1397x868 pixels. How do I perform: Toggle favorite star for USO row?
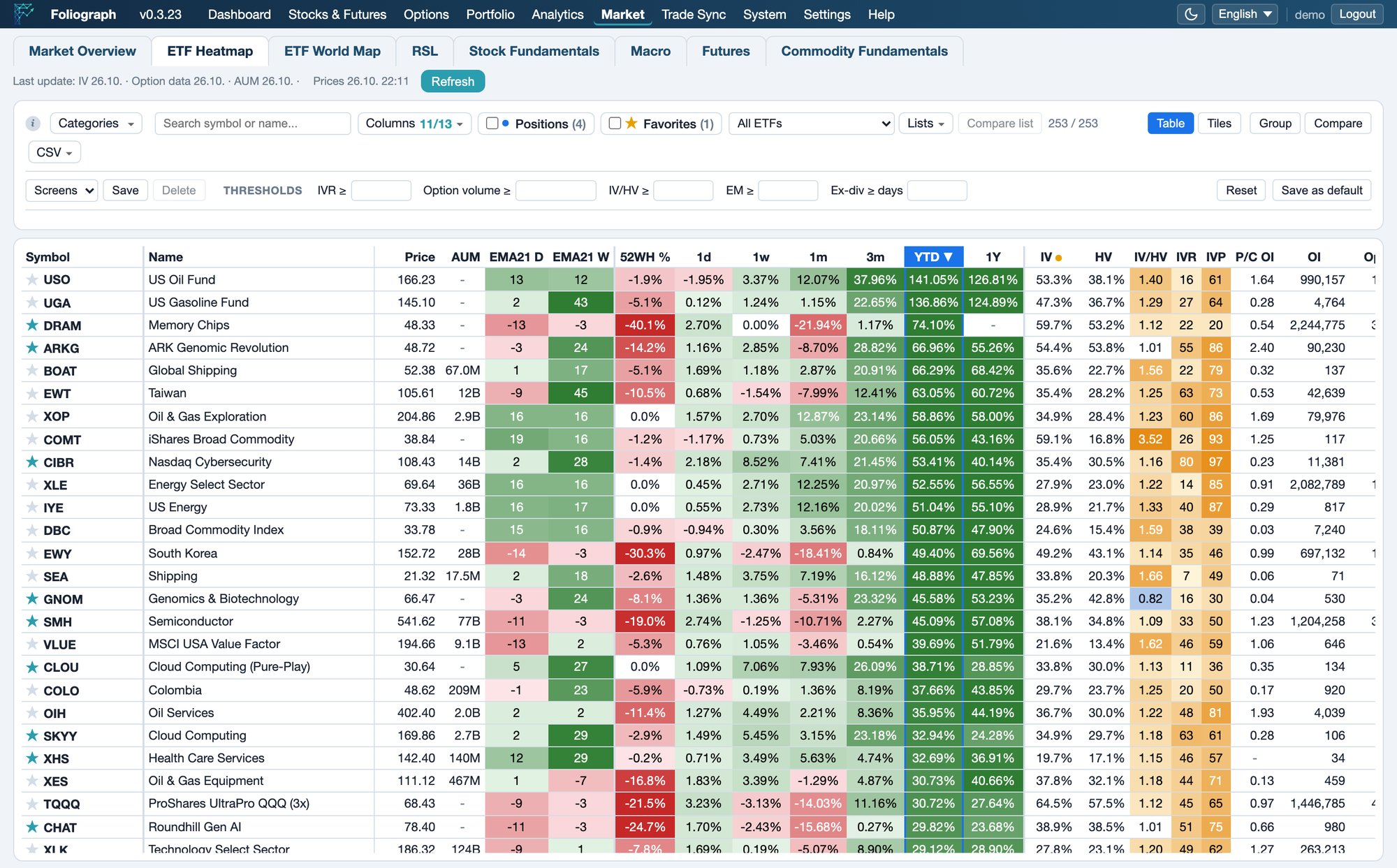tap(32, 279)
